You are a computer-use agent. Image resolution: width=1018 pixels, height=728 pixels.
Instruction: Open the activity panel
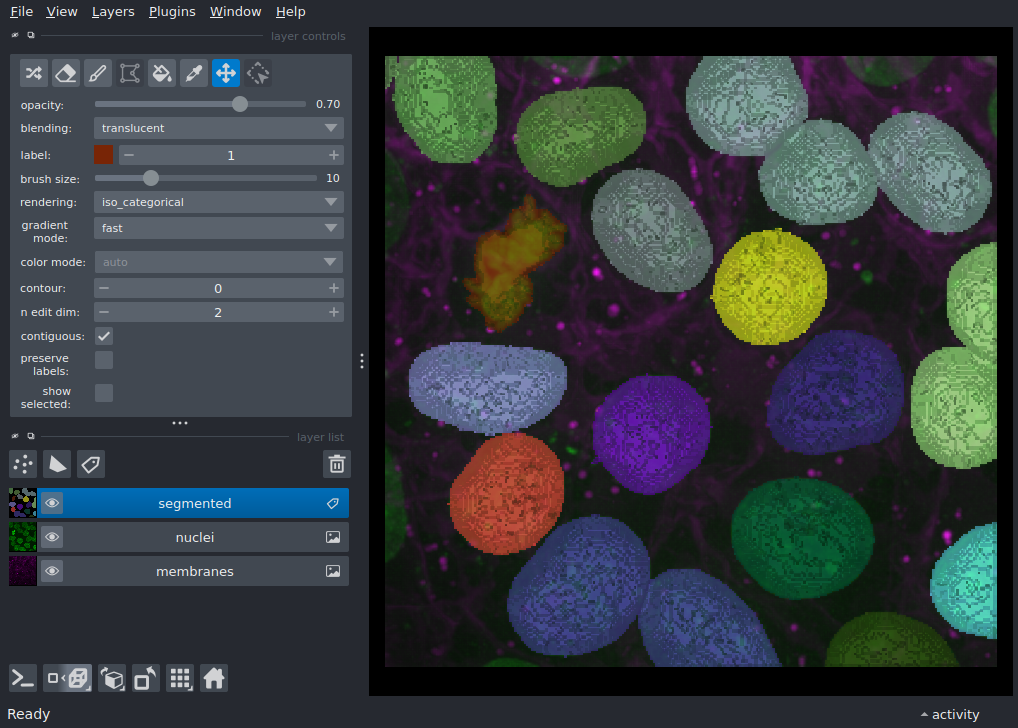coord(949,714)
